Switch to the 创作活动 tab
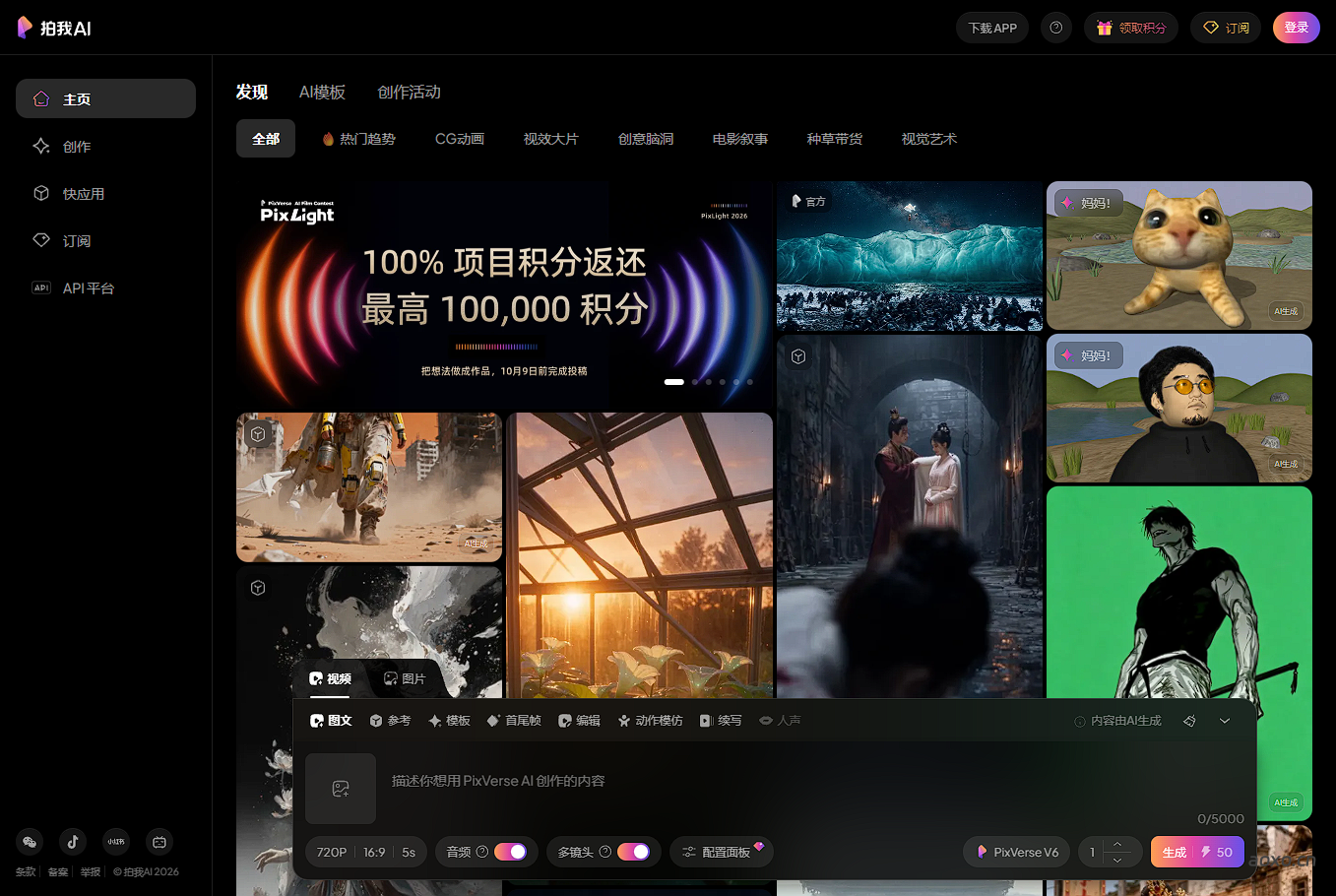Viewport: 1336px width, 896px height. coord(409,92)
